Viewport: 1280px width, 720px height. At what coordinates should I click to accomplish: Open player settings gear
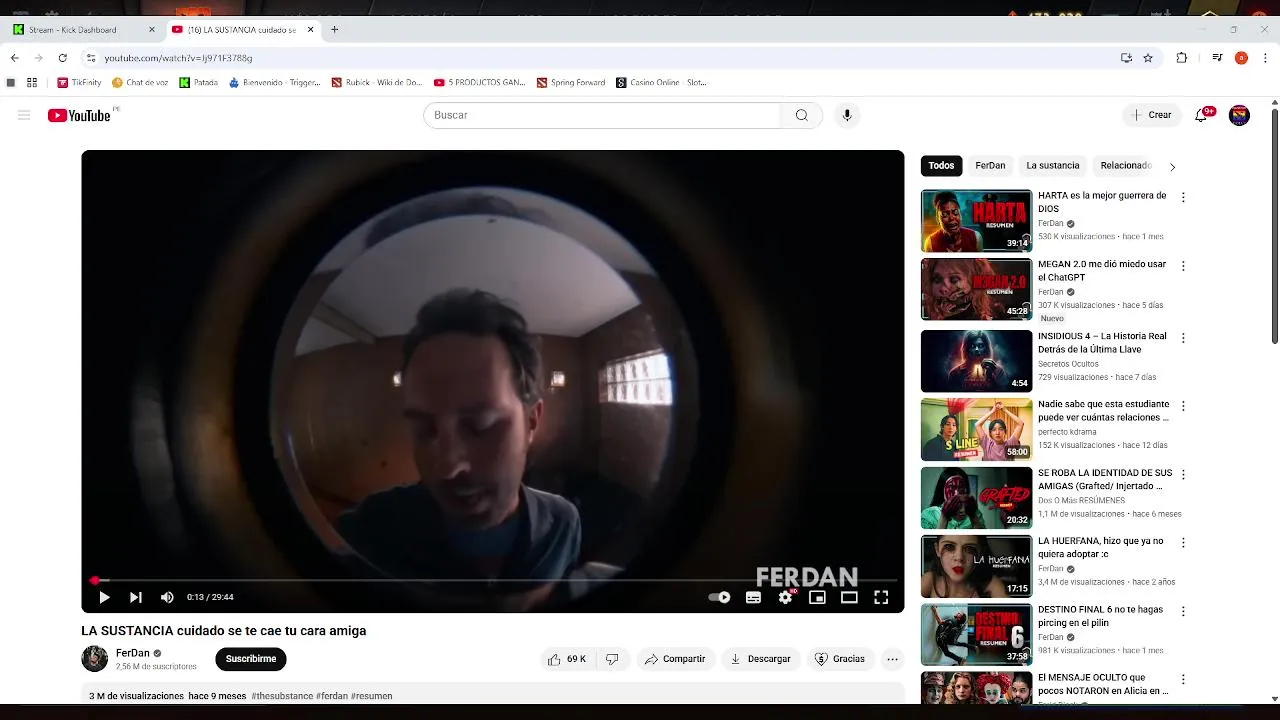tap(786, 597)
